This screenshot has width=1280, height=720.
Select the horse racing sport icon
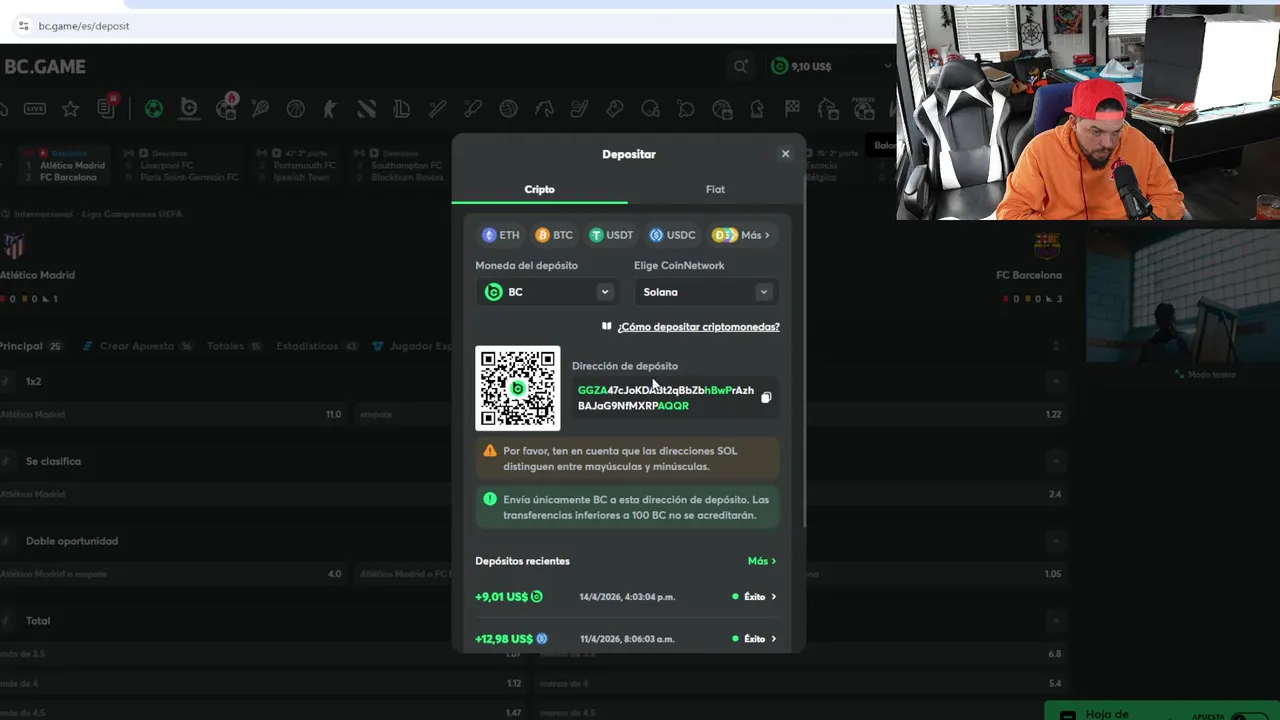pyautogui.click(x=544, y=108)
